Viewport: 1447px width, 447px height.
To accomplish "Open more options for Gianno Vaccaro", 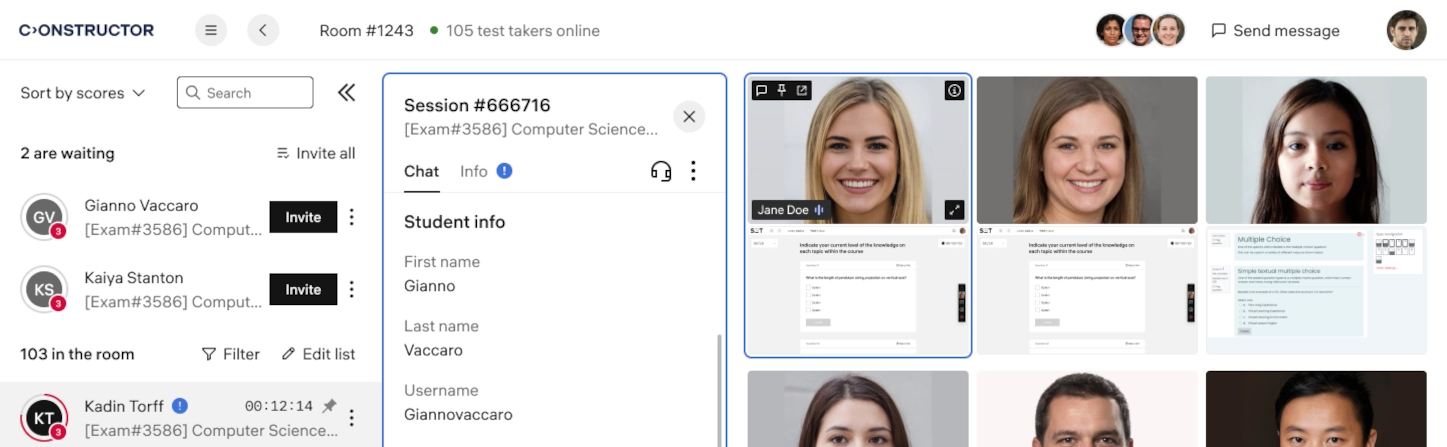I will pos(351,217).
